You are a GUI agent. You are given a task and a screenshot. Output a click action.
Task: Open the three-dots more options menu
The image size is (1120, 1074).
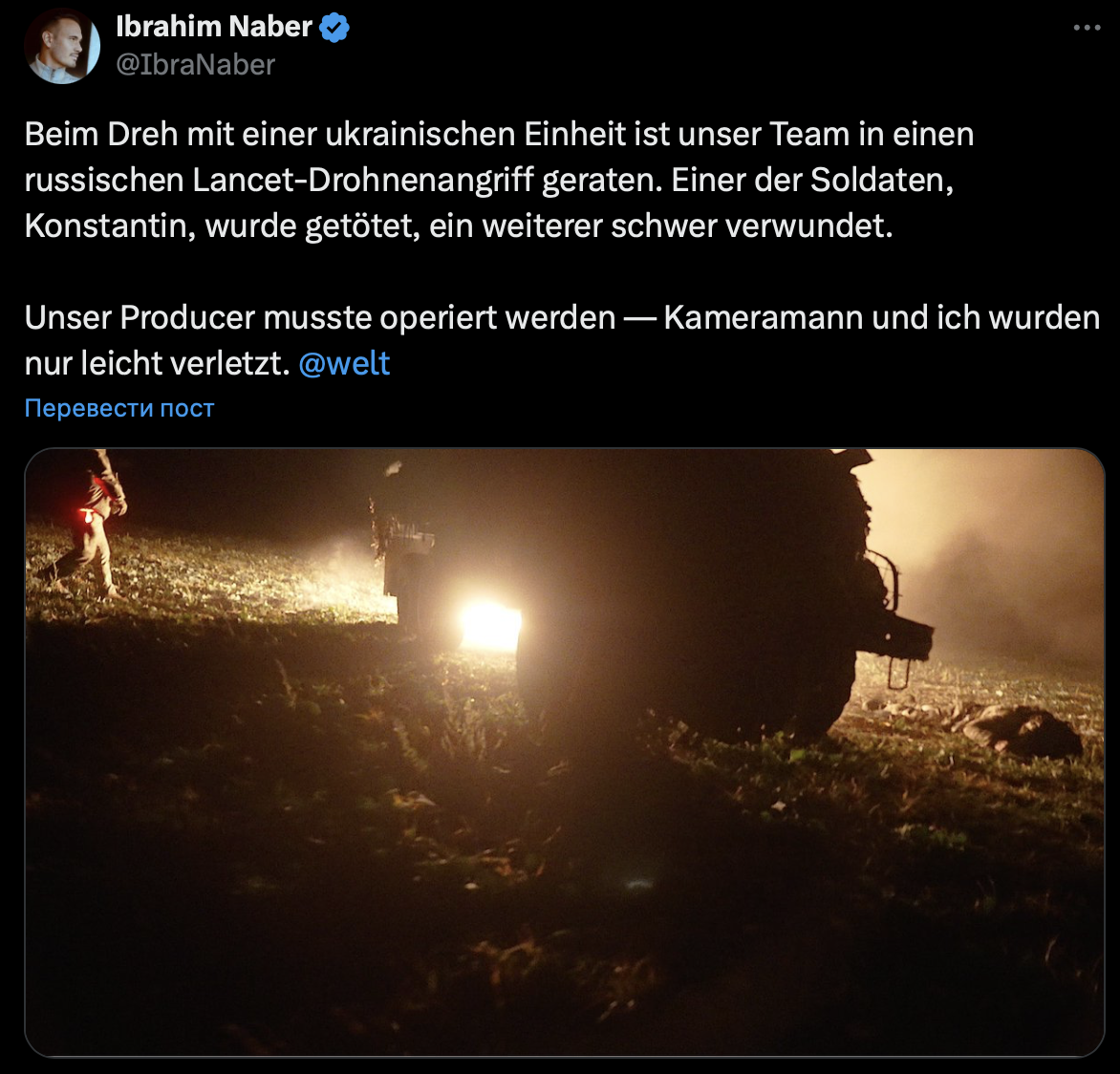point(1087,27)
